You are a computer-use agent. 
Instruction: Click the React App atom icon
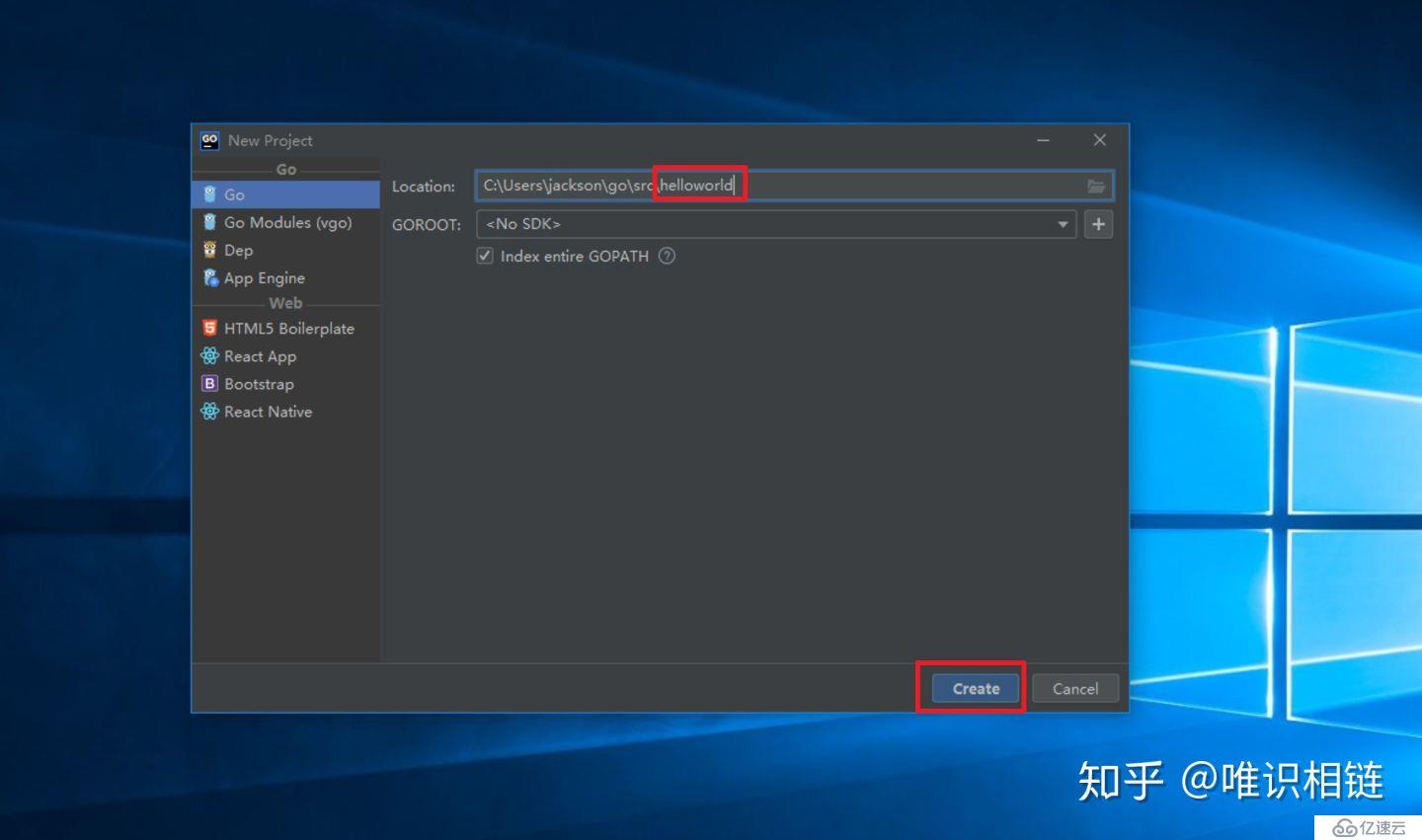click(x=209, y=355)
